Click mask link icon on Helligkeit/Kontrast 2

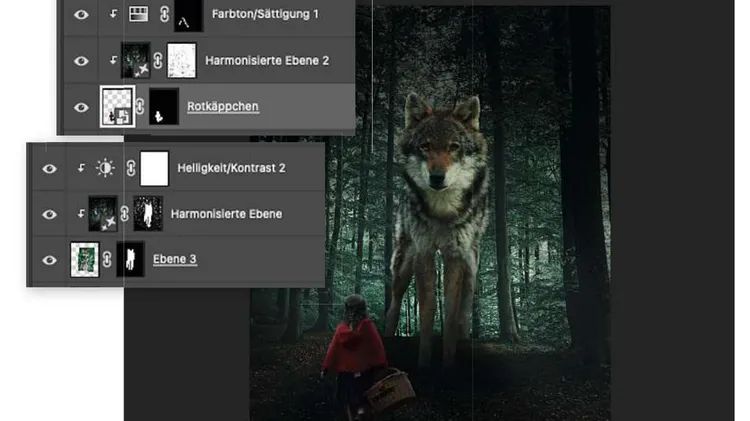click(x=128, y=168)
